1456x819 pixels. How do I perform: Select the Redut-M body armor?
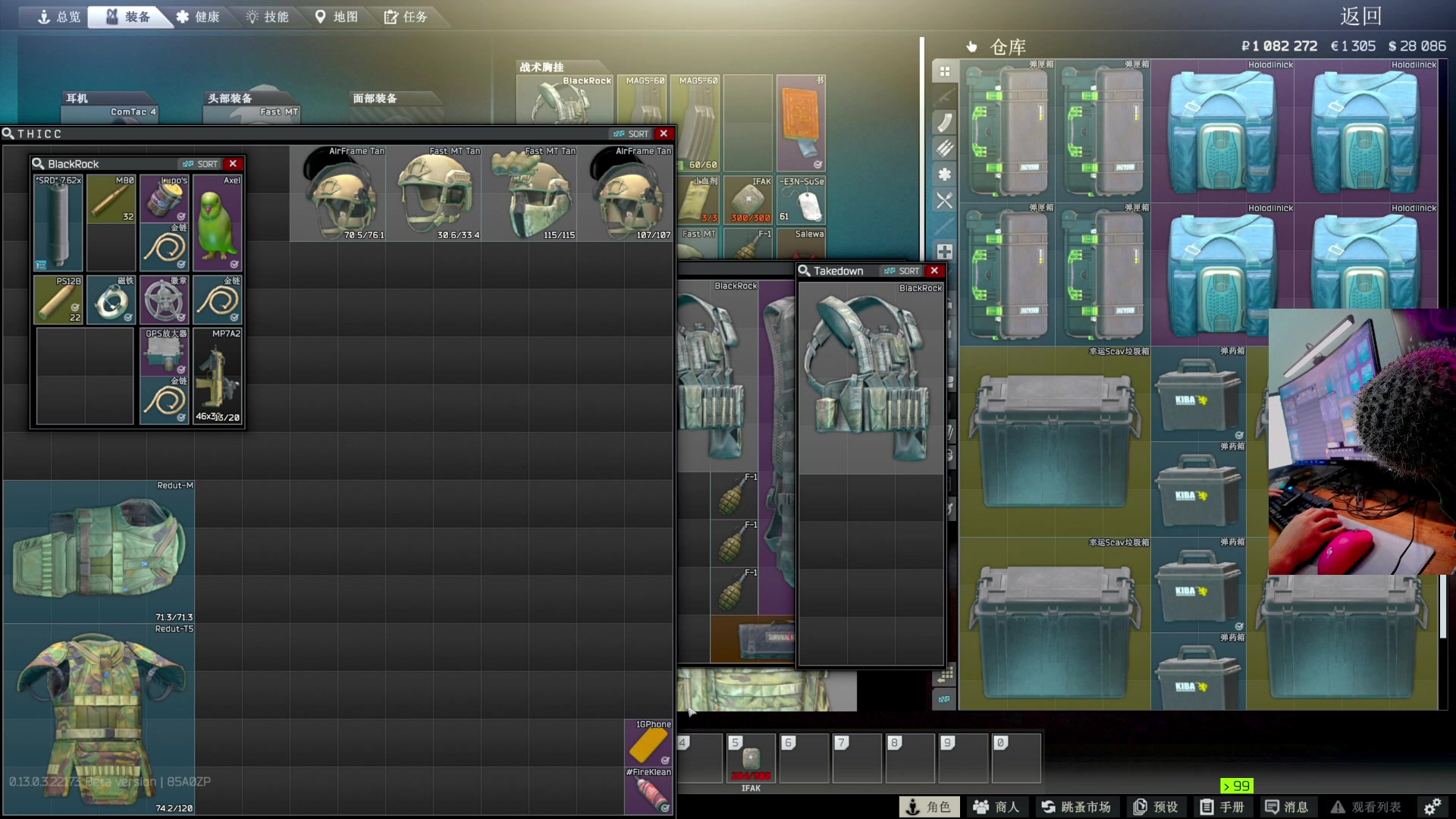click(x=99, y=551)
